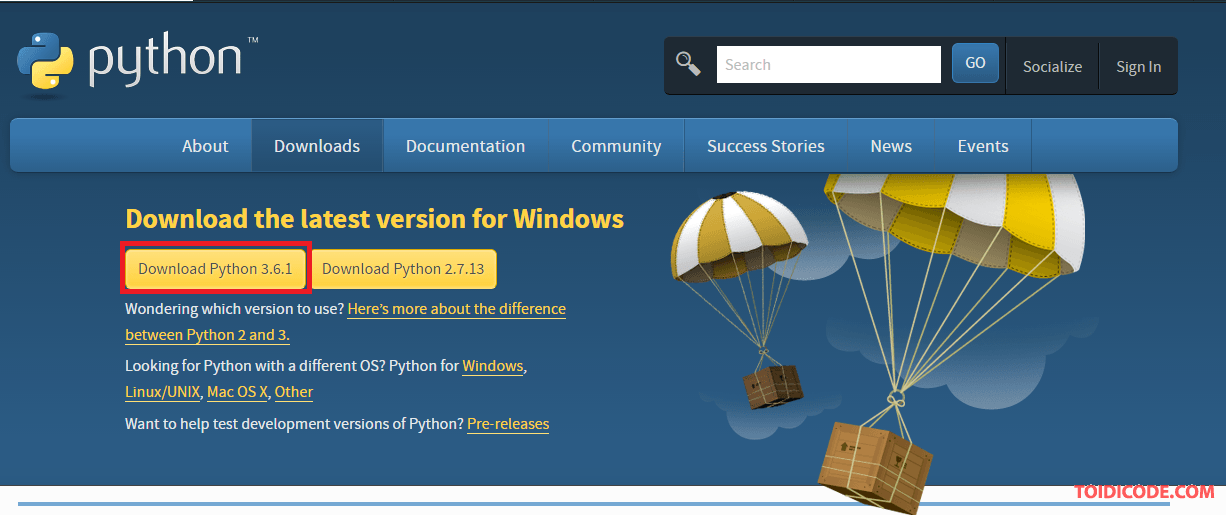
Task: Open the Community menu
Action: click(x=616, y=146)
